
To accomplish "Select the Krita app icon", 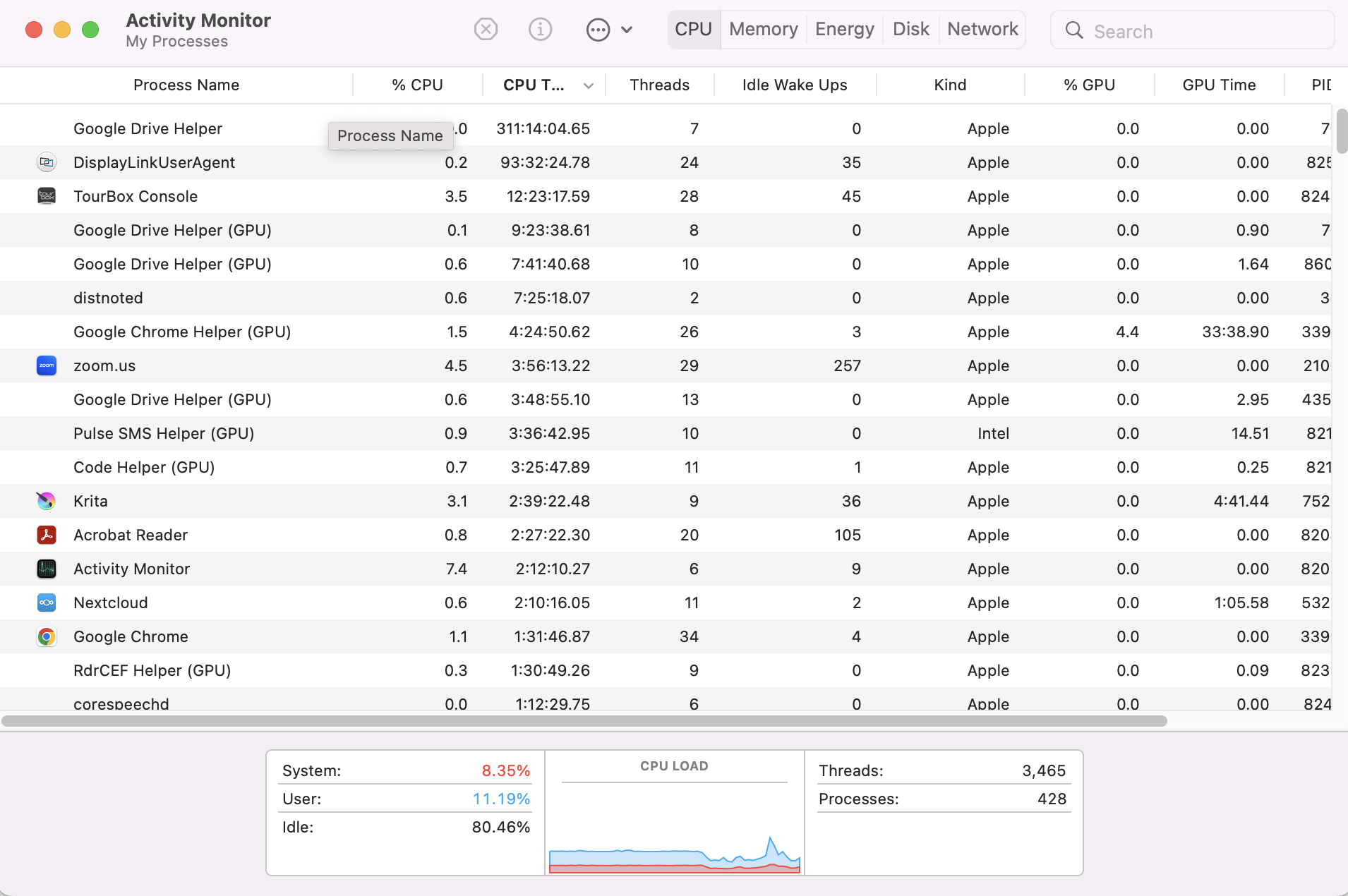I will click(47, 501).
